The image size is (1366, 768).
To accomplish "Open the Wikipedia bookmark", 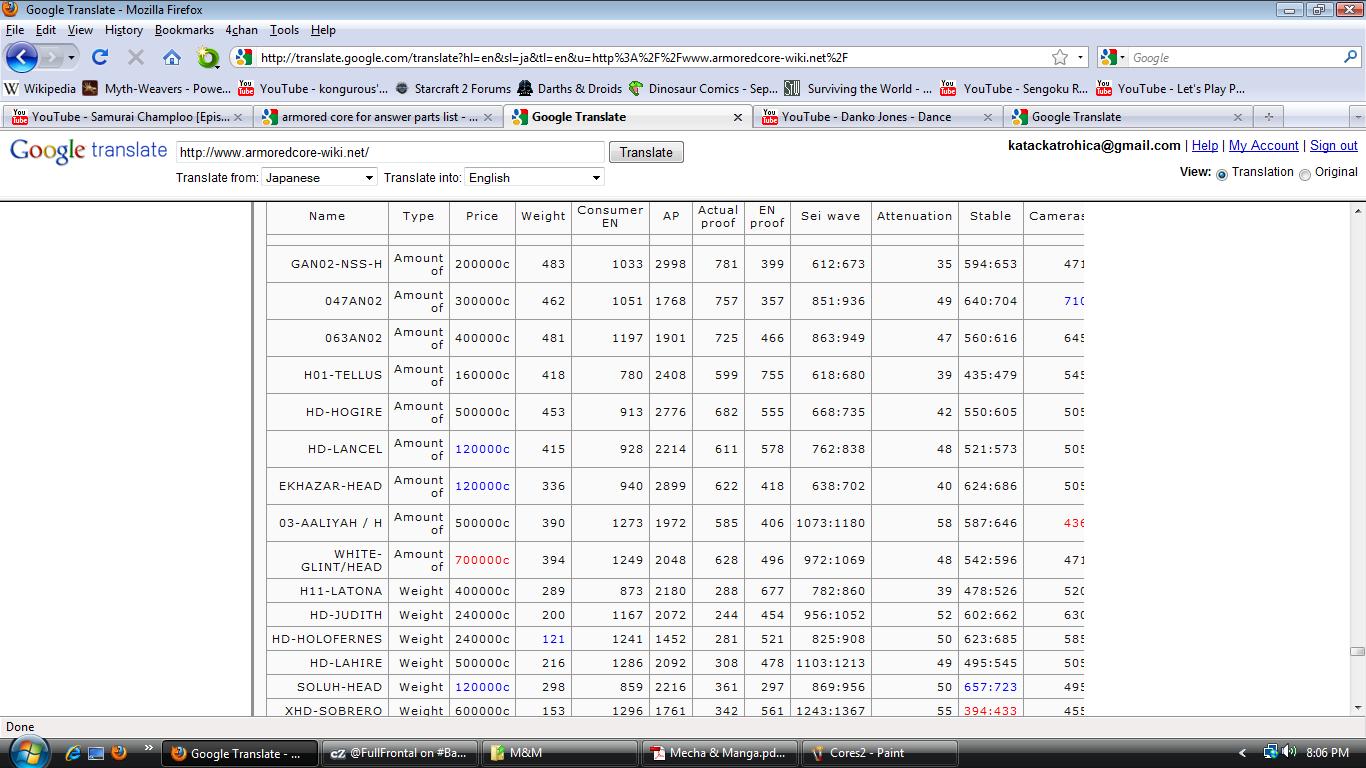I will click(x=40, y=88).
